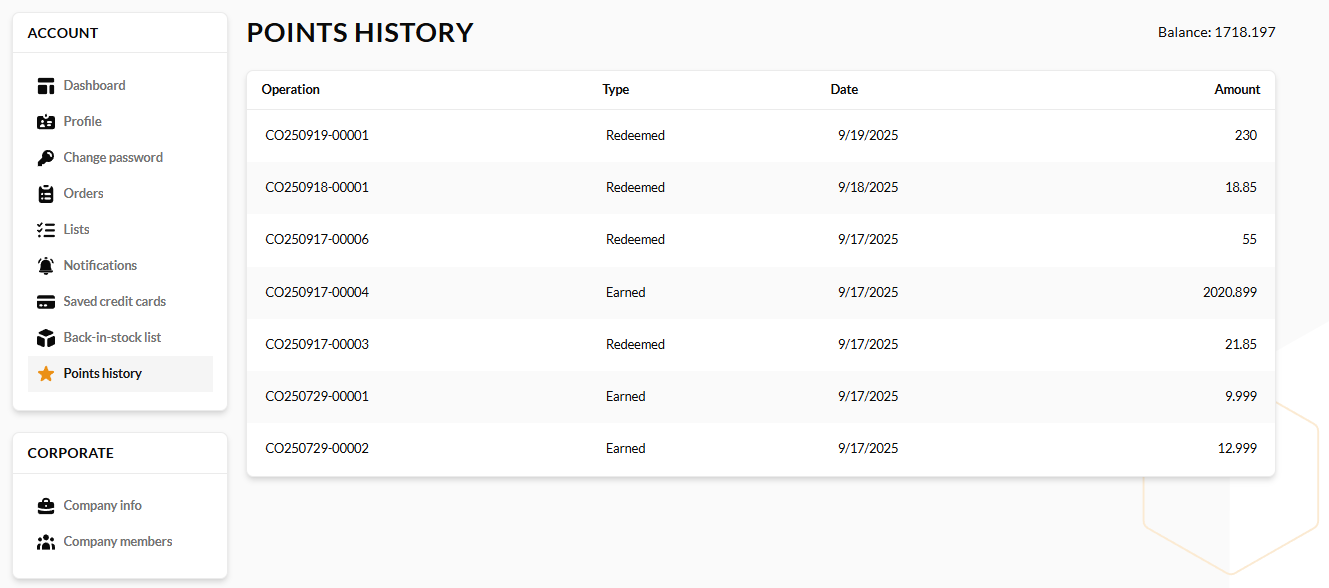Open the Orders menu item
Screen dimensions: 1329x588
[x=83, y=193]
